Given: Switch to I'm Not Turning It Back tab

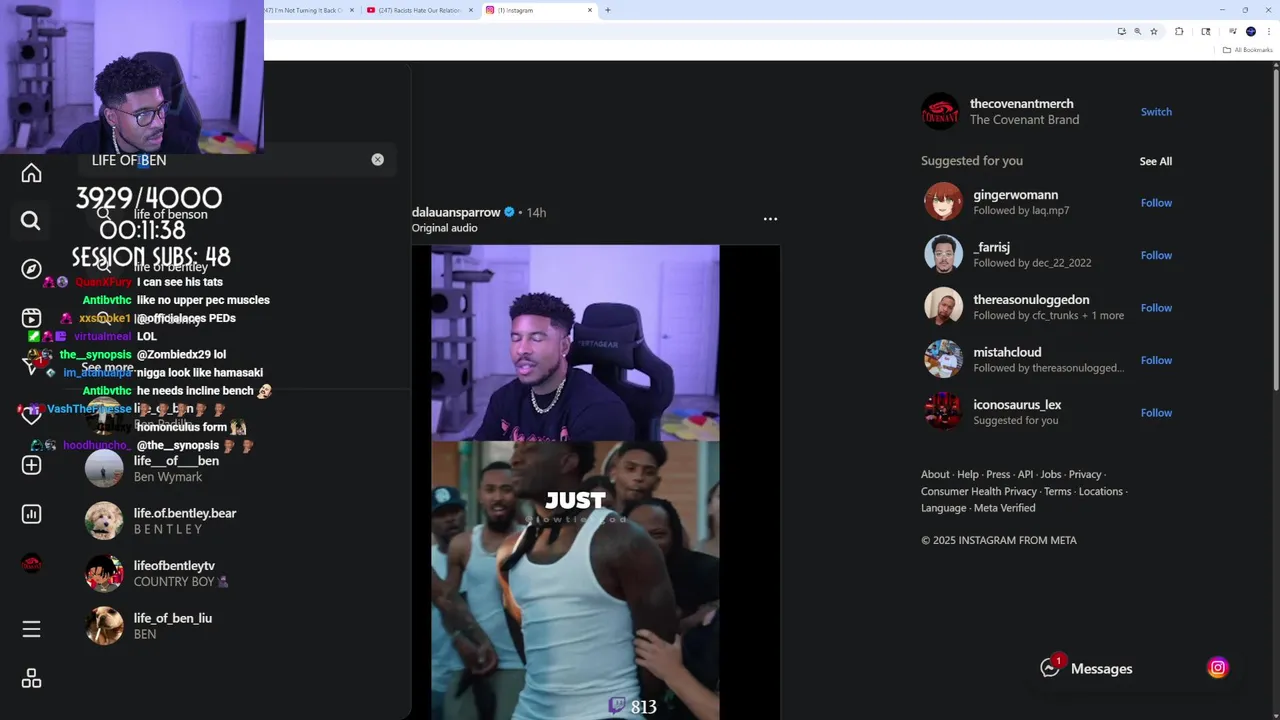Looking at the screenshot, I should (305, 10).
